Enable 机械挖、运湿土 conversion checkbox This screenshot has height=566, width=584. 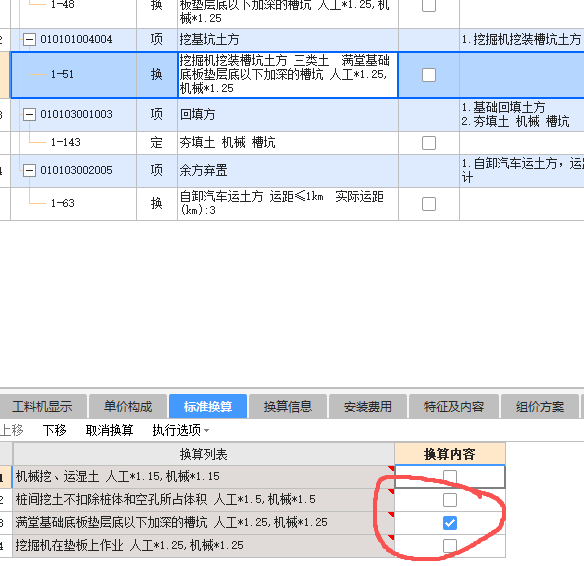point(450,477)
